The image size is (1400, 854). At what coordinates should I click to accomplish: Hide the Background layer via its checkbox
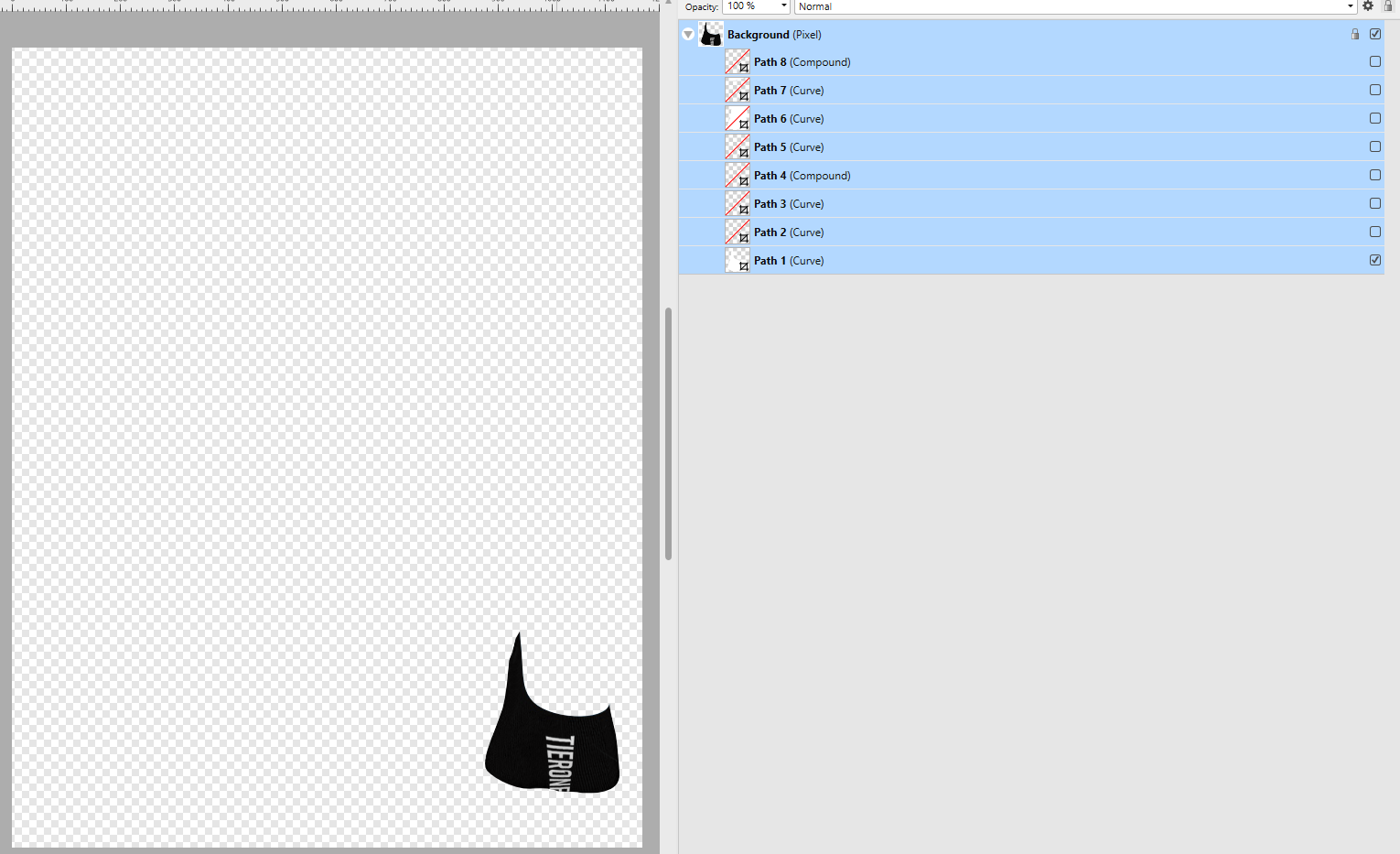pyautogui.click(x=1375, y=34)
